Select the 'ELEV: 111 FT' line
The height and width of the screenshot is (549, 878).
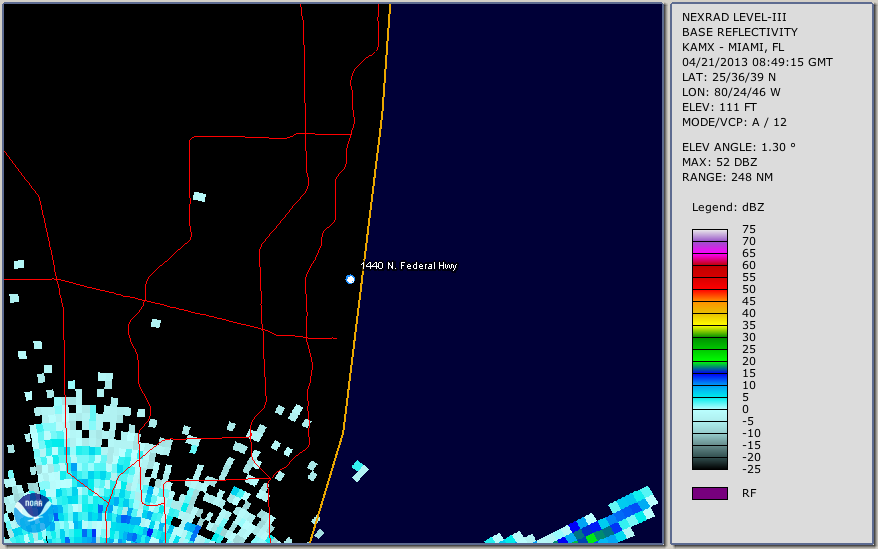(719, 107)
